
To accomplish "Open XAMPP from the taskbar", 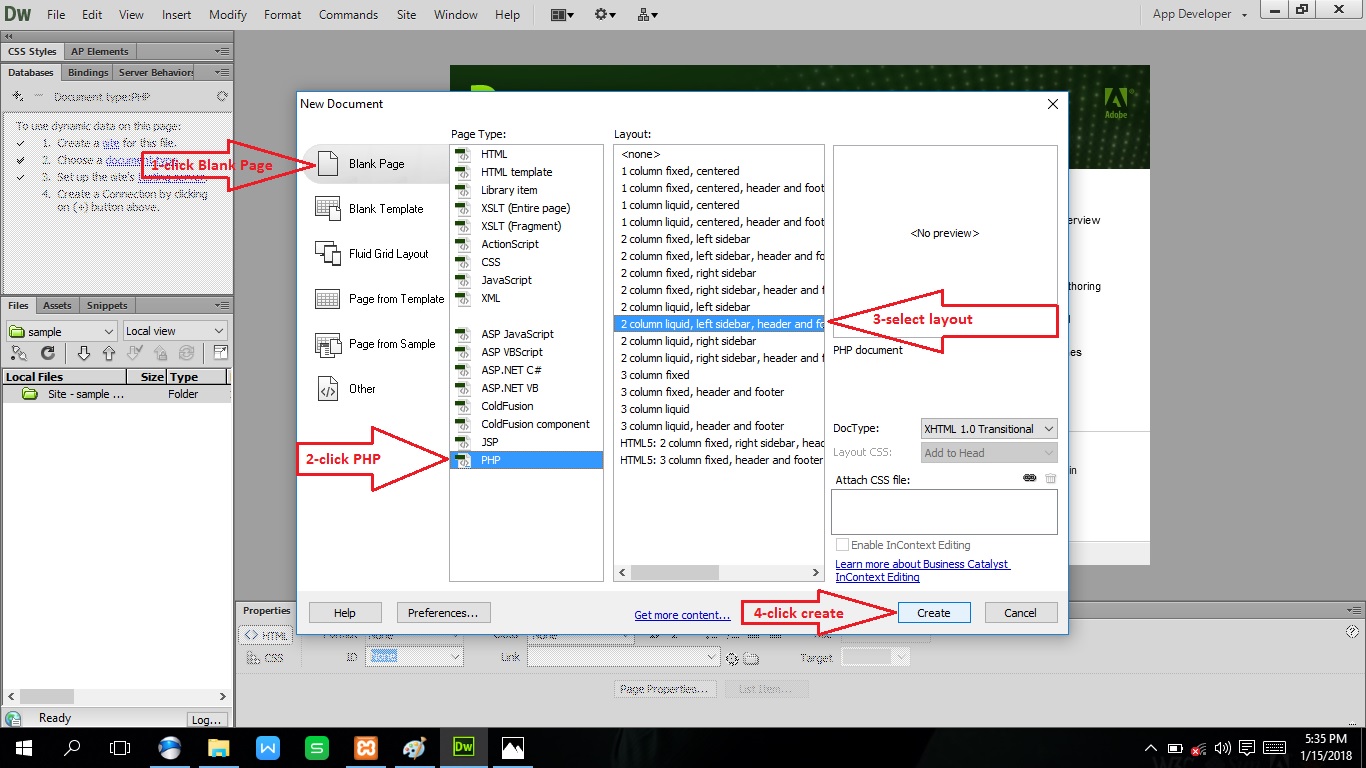I will (366, 747).
